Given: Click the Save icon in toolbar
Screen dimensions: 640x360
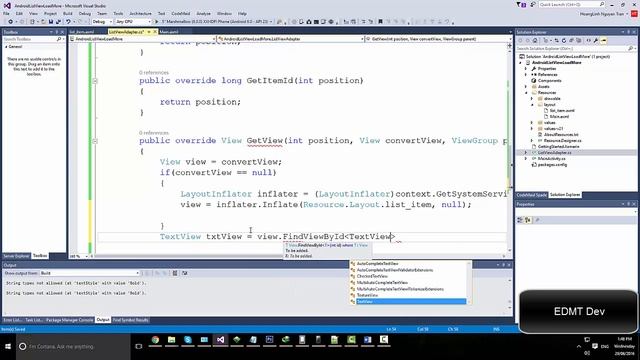Looking at the screenshot, I should point(51,22).
